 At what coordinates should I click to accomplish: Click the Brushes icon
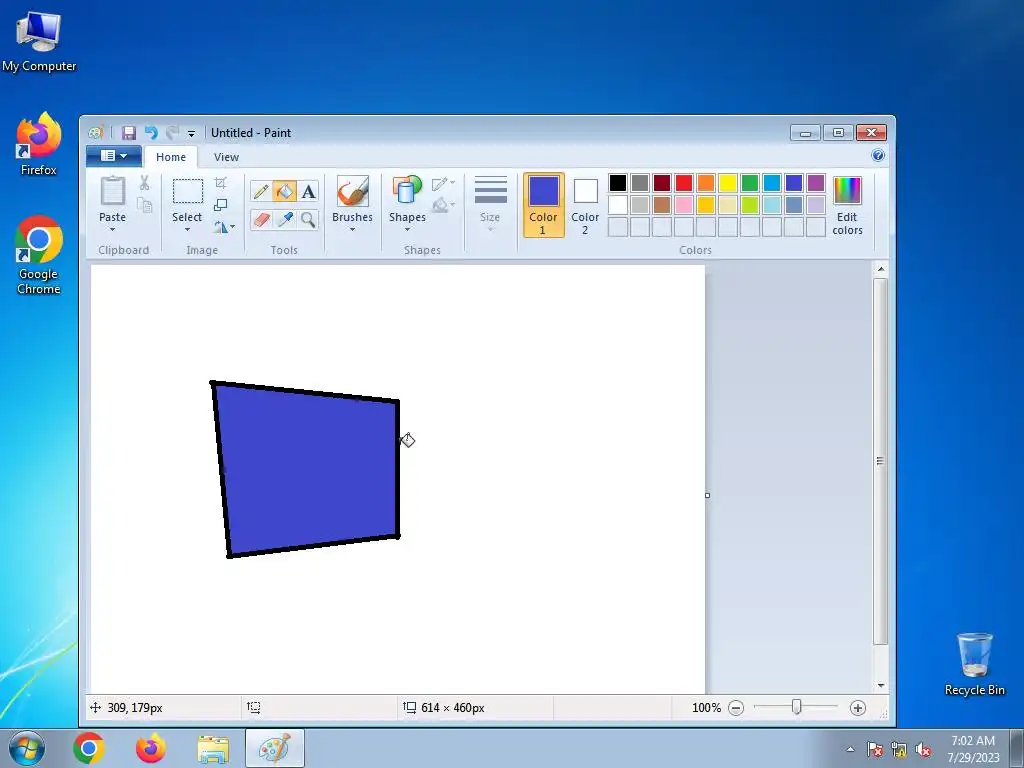353,191
